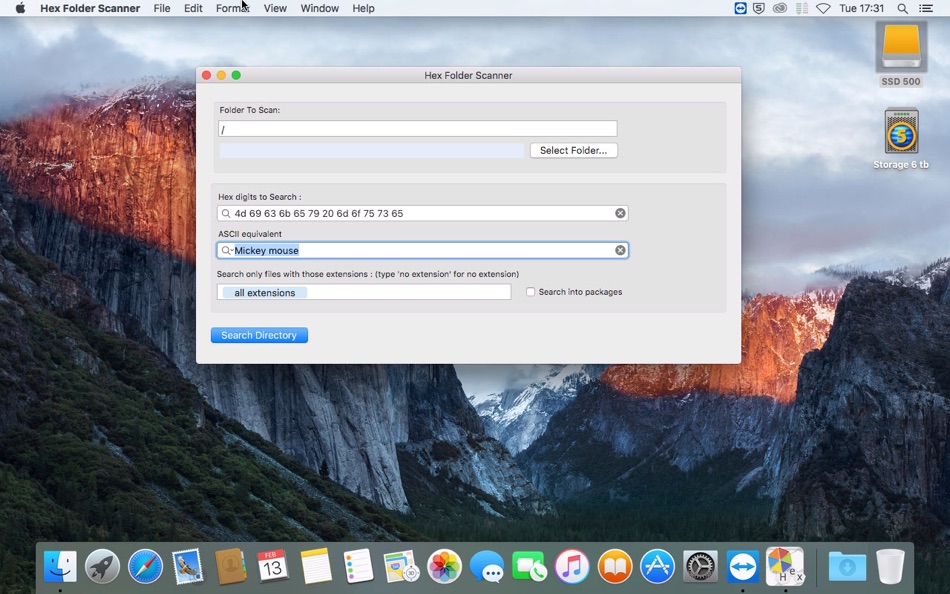This screenshot has width=950, height=594.
Task: Open Messages from the Dock
Action: tap(487, 566)
